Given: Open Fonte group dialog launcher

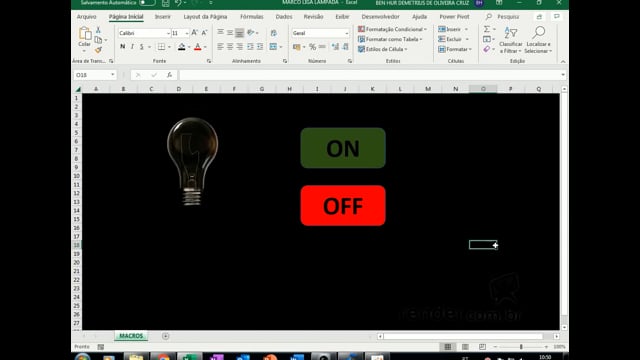Looking at the screenshot, I should [x=209, y=61].
